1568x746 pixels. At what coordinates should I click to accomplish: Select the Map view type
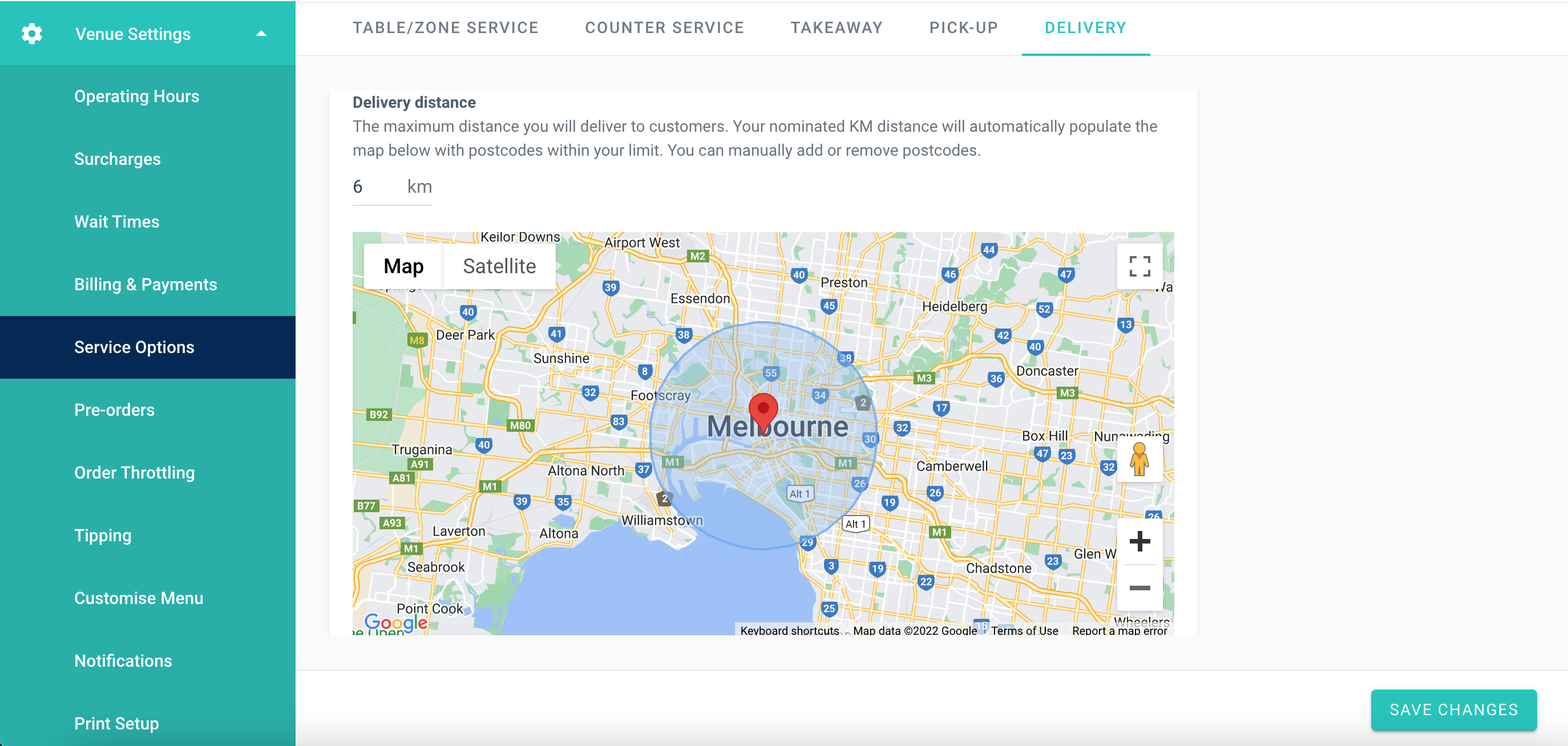click(x=403, y=266)
